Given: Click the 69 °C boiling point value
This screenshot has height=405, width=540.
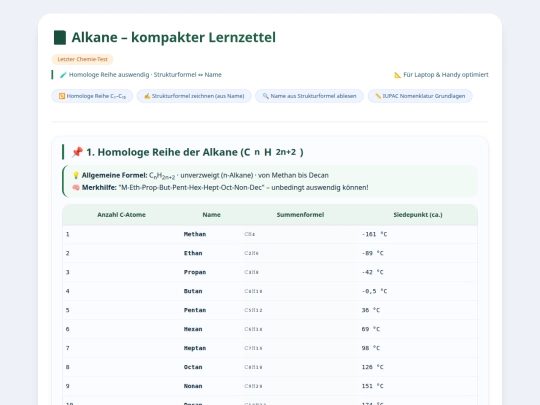Looking at the screenshot, I should (x=371, y=329).
